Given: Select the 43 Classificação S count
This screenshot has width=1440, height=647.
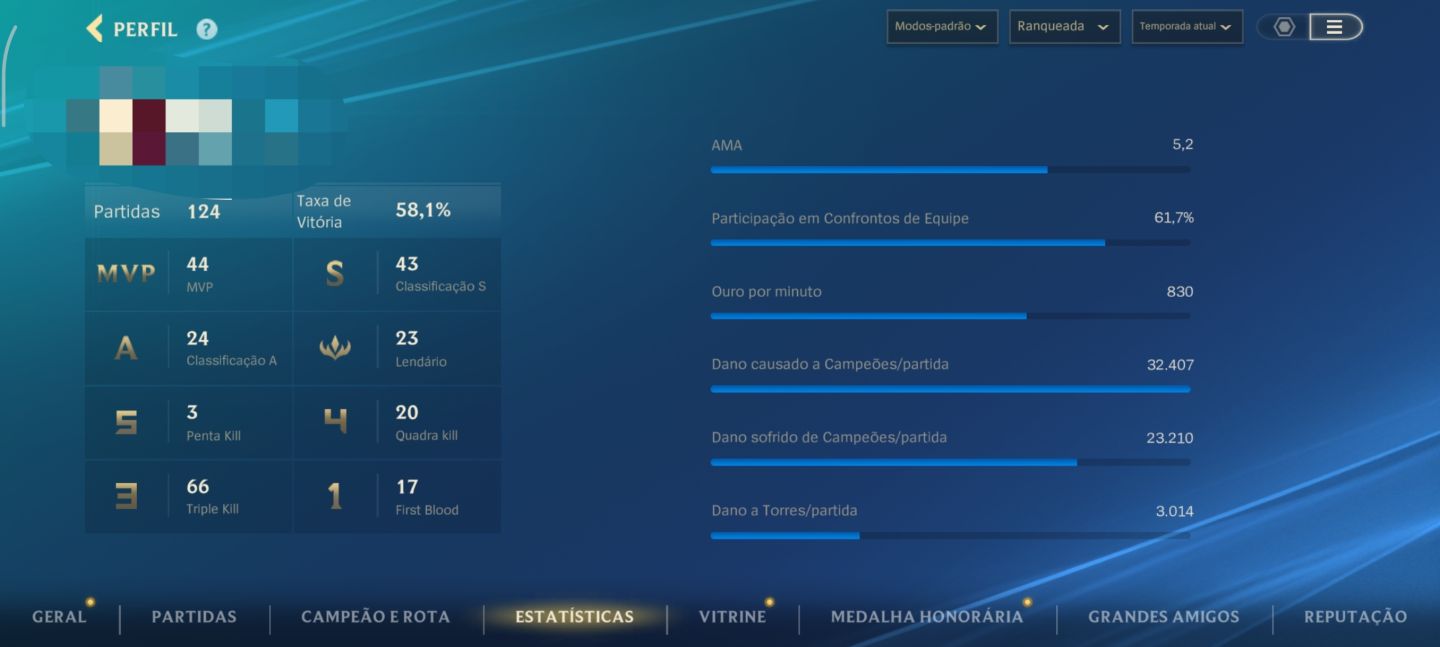Looking at the screenshot, I should pyautogui.click(x=407, y=264).
